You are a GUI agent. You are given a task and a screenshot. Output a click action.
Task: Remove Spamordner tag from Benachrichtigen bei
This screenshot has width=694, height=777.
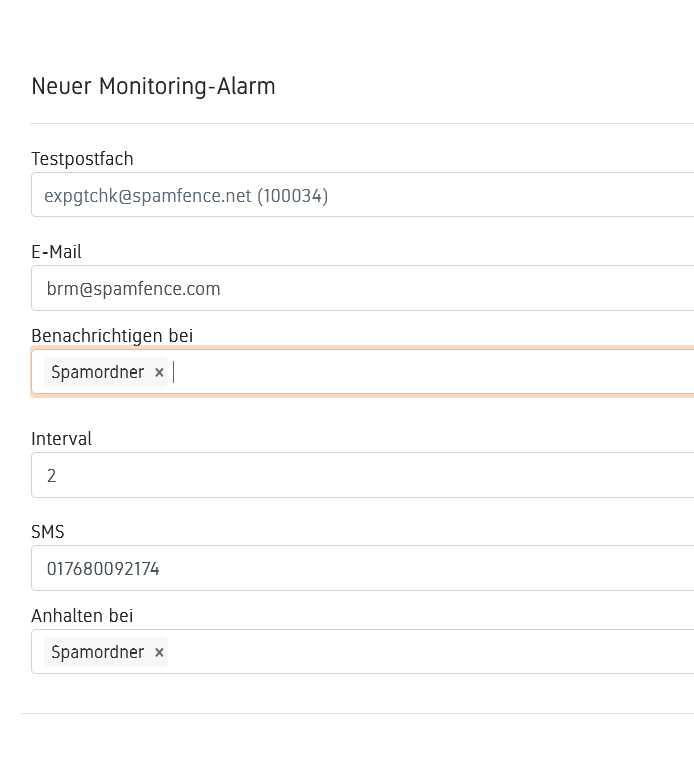click(159, 372)
